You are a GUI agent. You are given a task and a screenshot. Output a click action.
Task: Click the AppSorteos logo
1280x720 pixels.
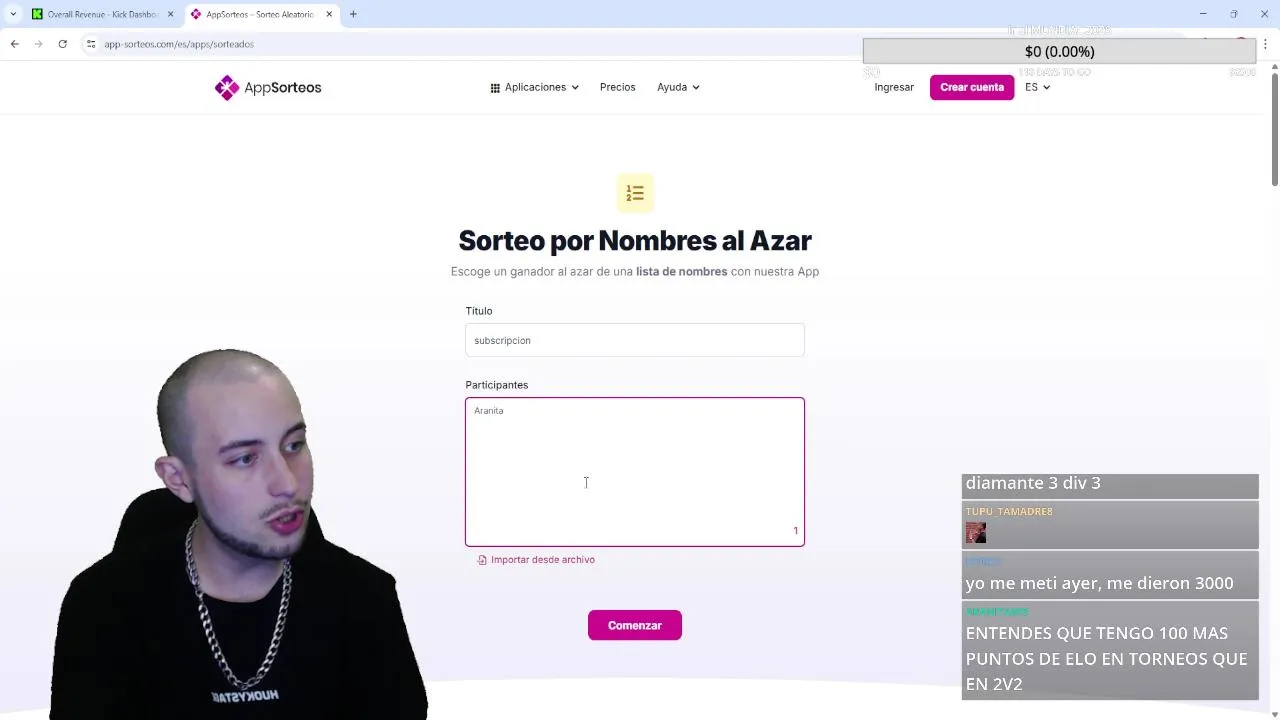coord(268,88)
